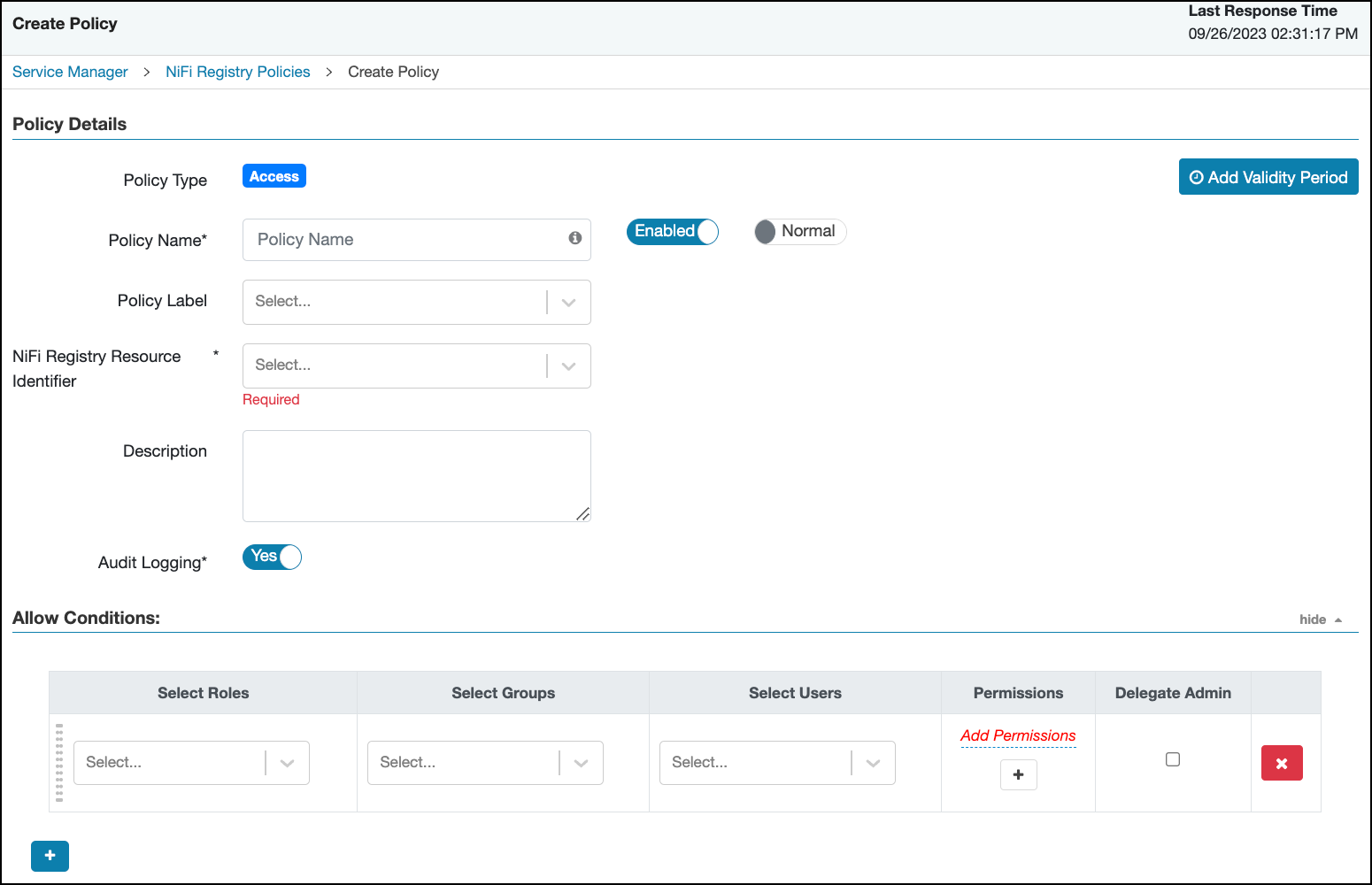Click the Normal priority toggle

pyautogui.click(x=798, y=231)
